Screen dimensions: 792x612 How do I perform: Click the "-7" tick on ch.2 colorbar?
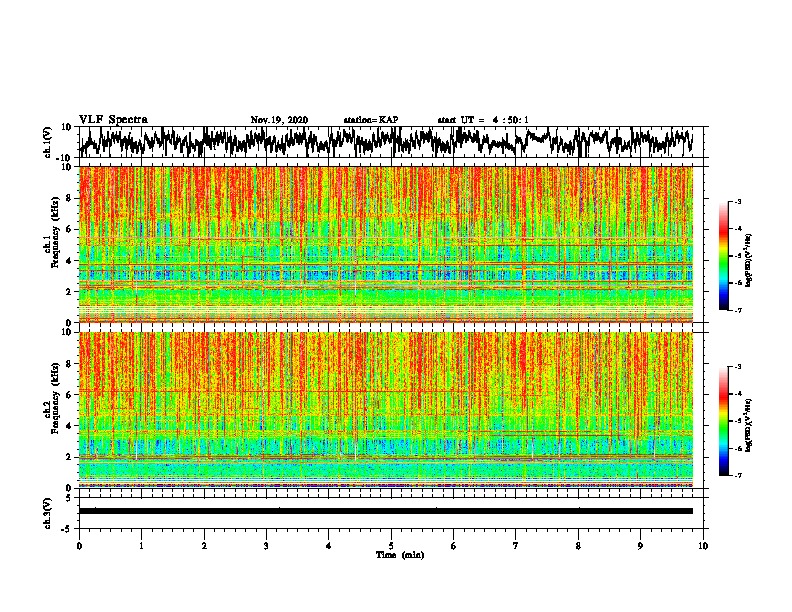click(737, 475)
